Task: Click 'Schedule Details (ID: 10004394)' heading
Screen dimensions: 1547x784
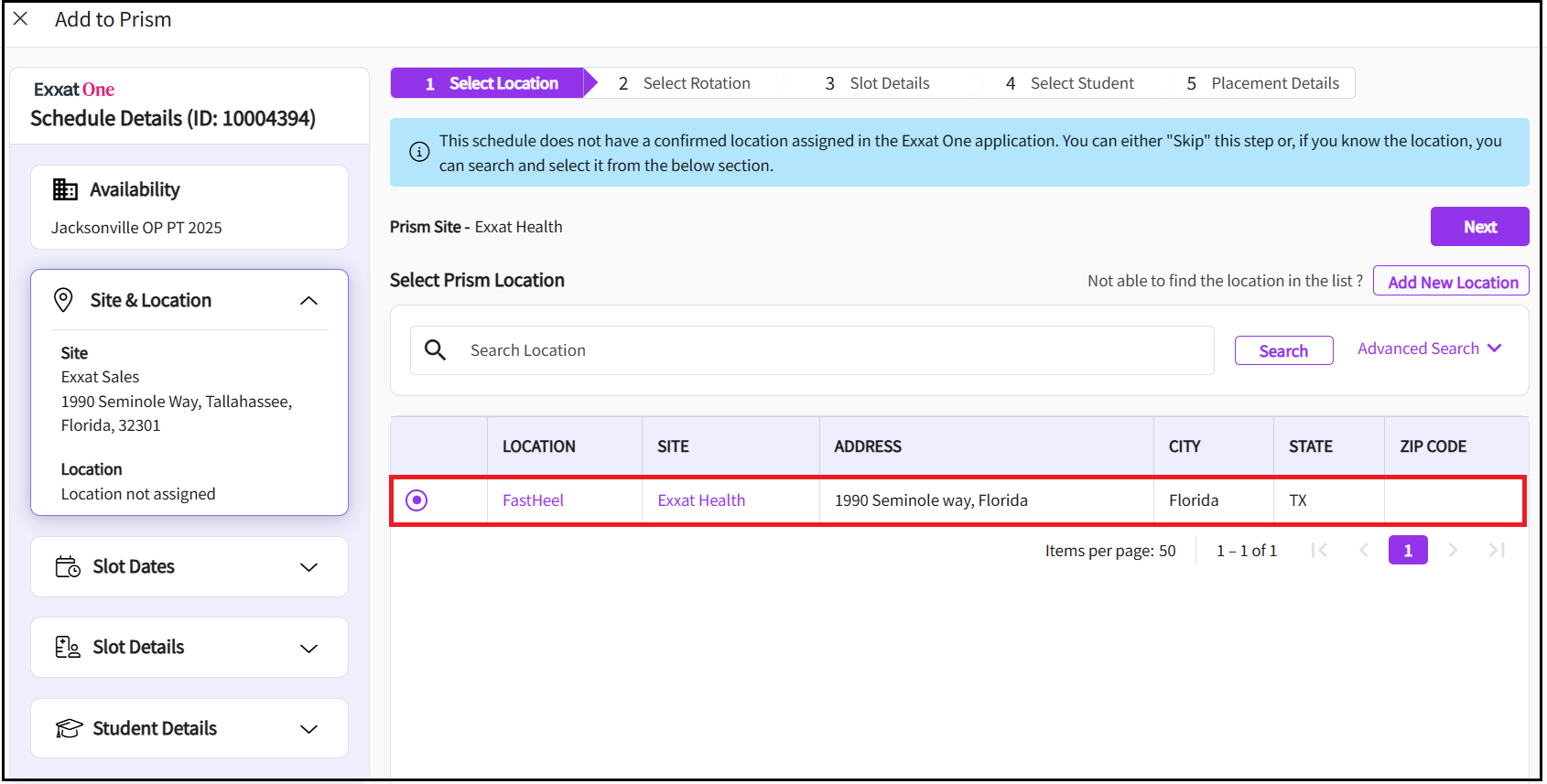Action: (173, 118)
